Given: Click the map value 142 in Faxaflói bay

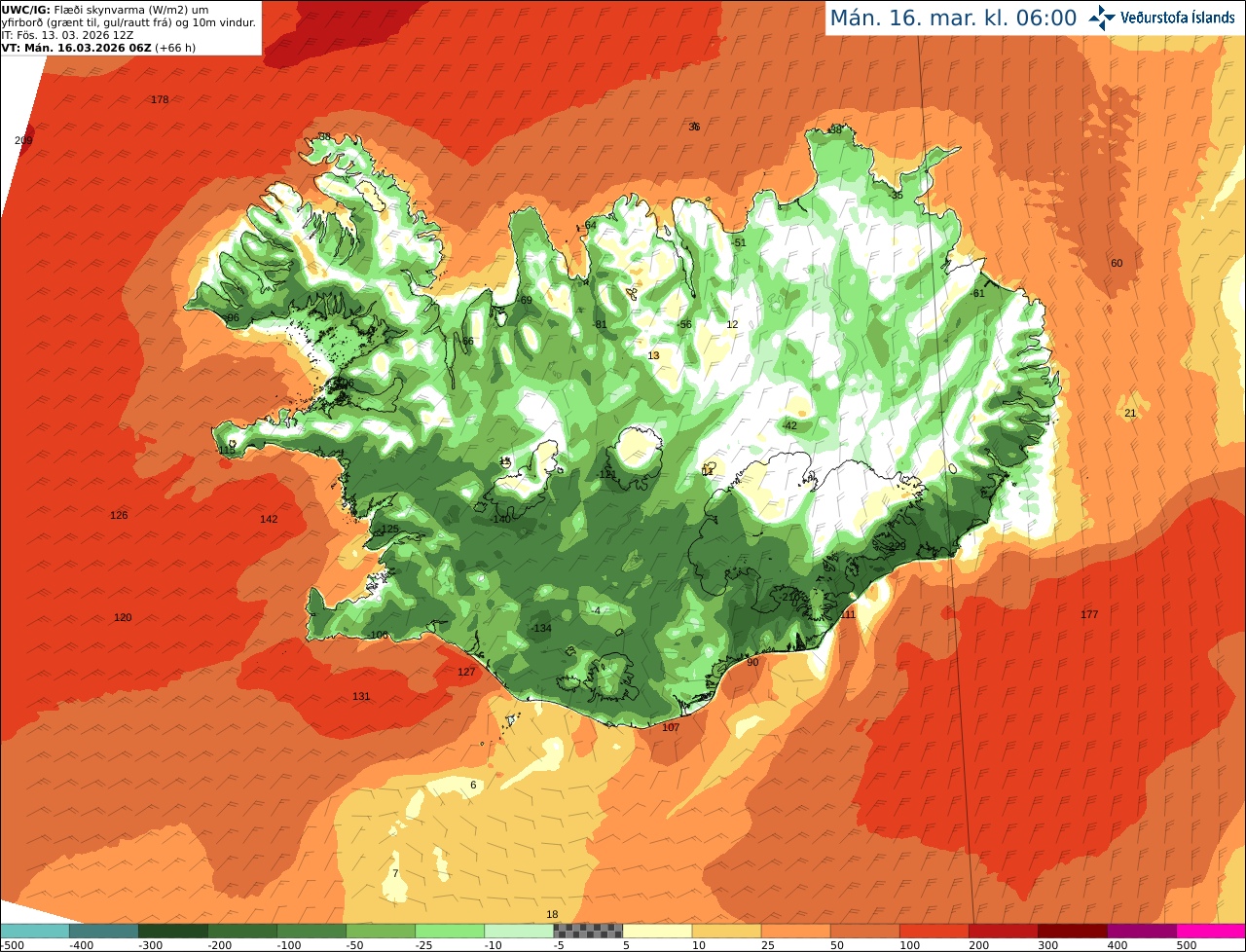Looking at the screenshot, I should point(269,520).
